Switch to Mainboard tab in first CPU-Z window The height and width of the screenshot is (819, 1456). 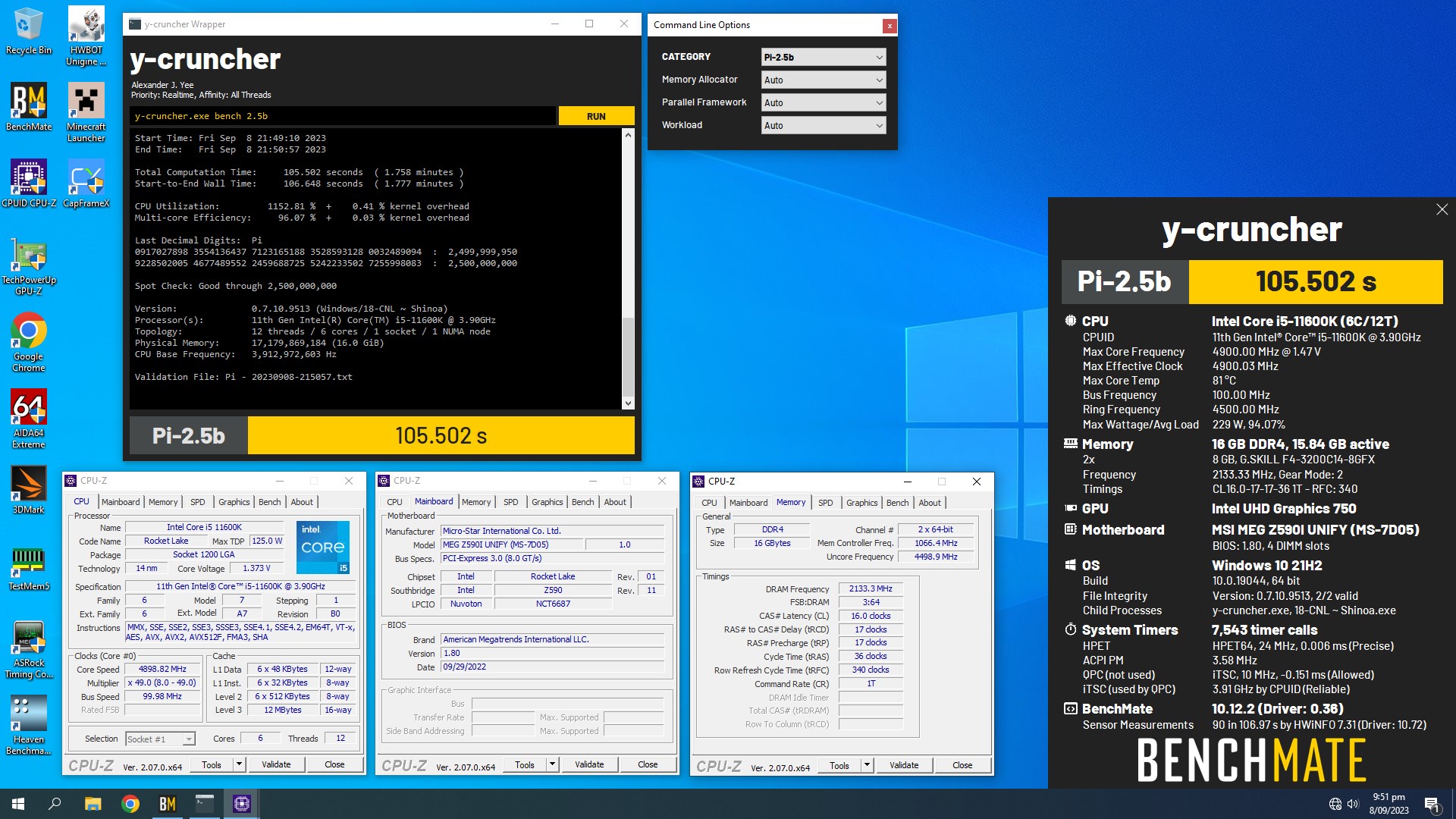tap(121, 502)
